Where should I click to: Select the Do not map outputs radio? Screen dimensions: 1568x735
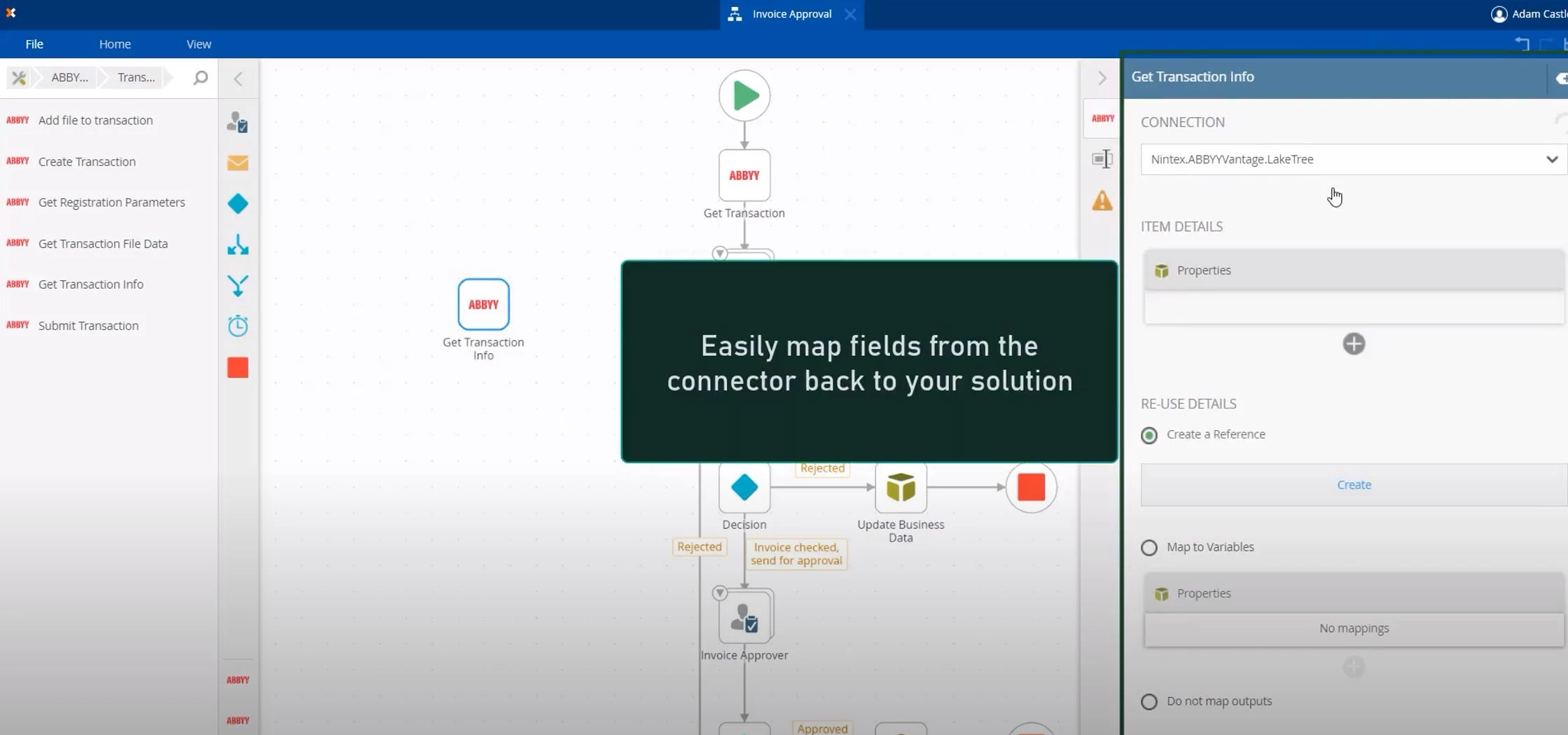1149,701
